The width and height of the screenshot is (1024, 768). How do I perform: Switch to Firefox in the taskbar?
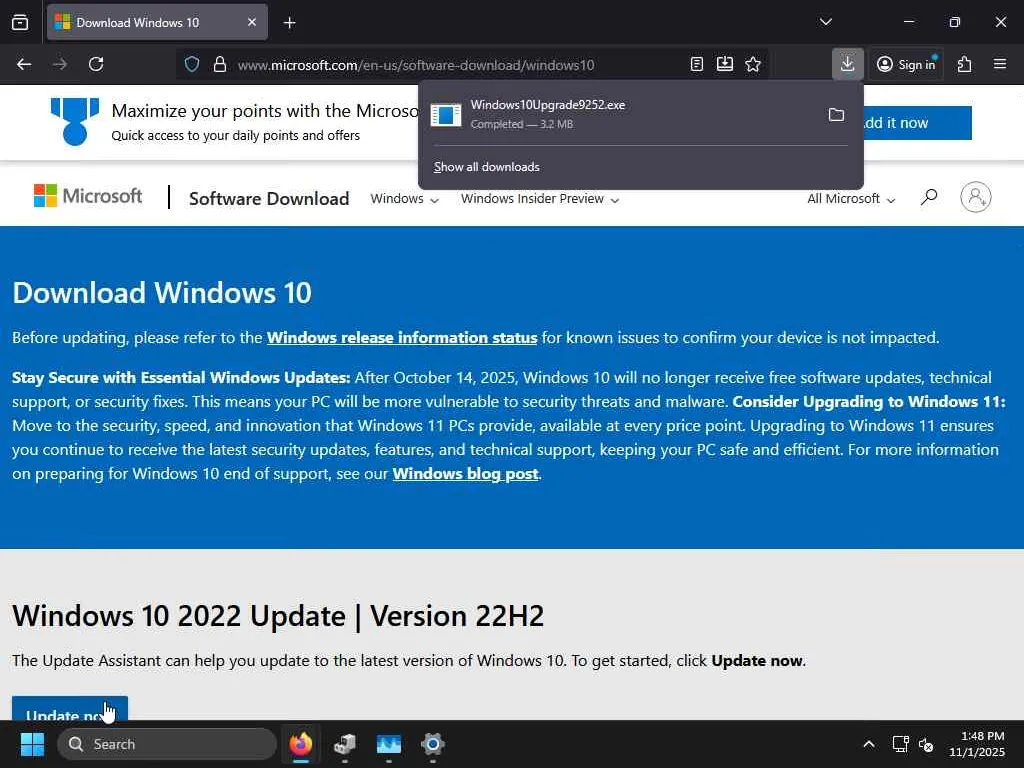pos(300,744)
